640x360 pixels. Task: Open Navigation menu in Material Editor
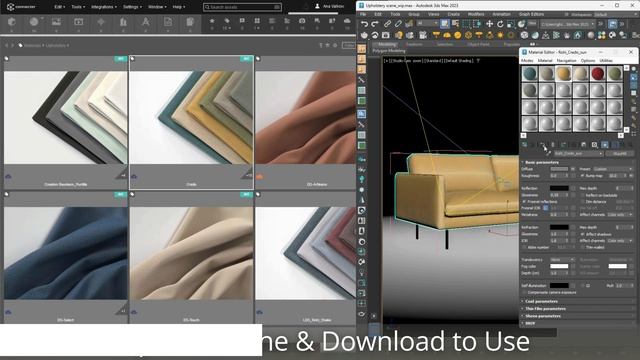566,60
